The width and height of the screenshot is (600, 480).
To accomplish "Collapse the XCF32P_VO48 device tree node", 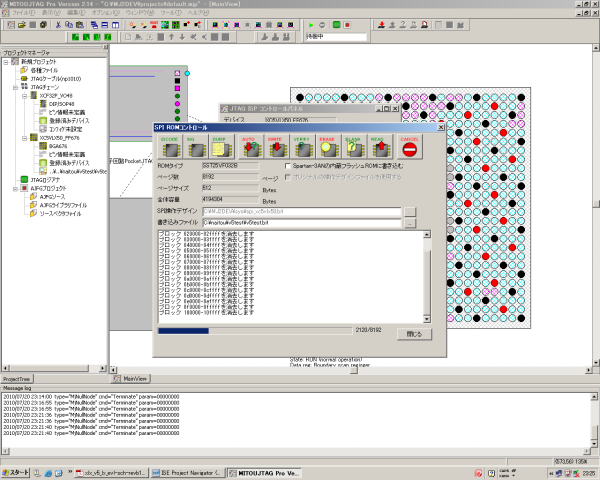I will tap(25, 95).
